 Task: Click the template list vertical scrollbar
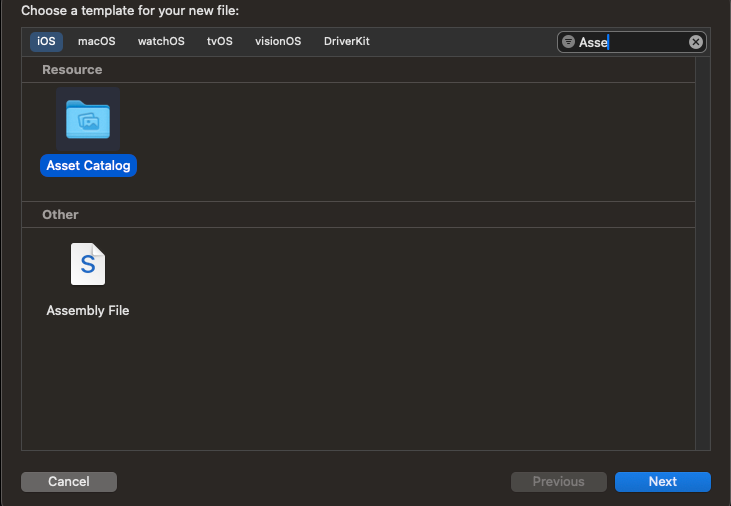(703, 253)
